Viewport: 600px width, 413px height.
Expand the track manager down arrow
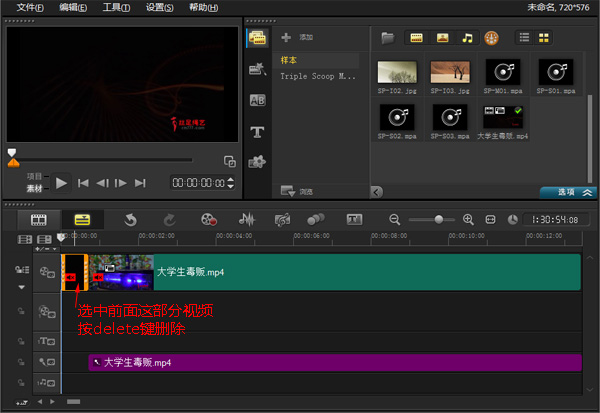19,286
